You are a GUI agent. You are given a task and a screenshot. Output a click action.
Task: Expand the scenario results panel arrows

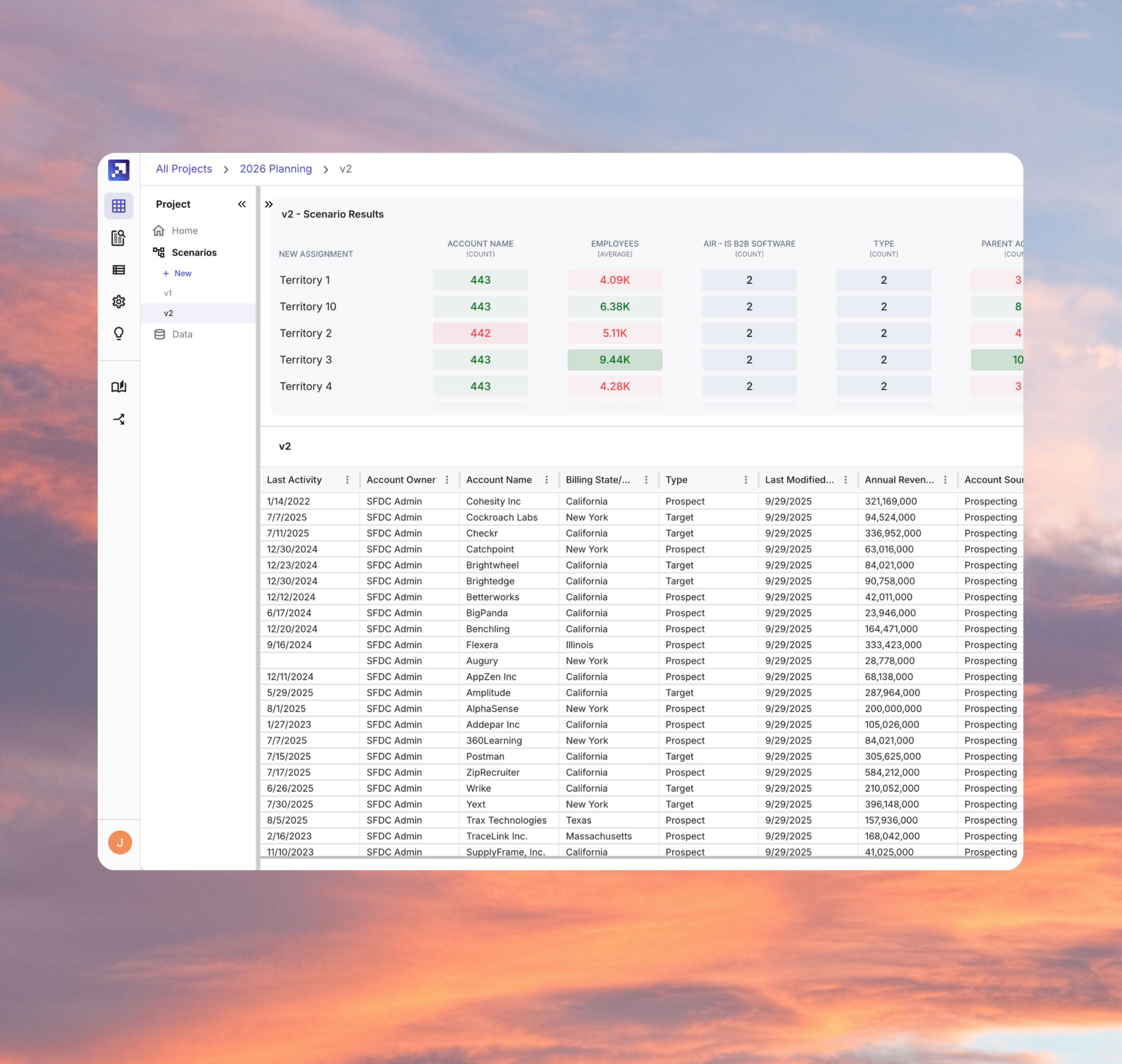(x=269, y=204)
